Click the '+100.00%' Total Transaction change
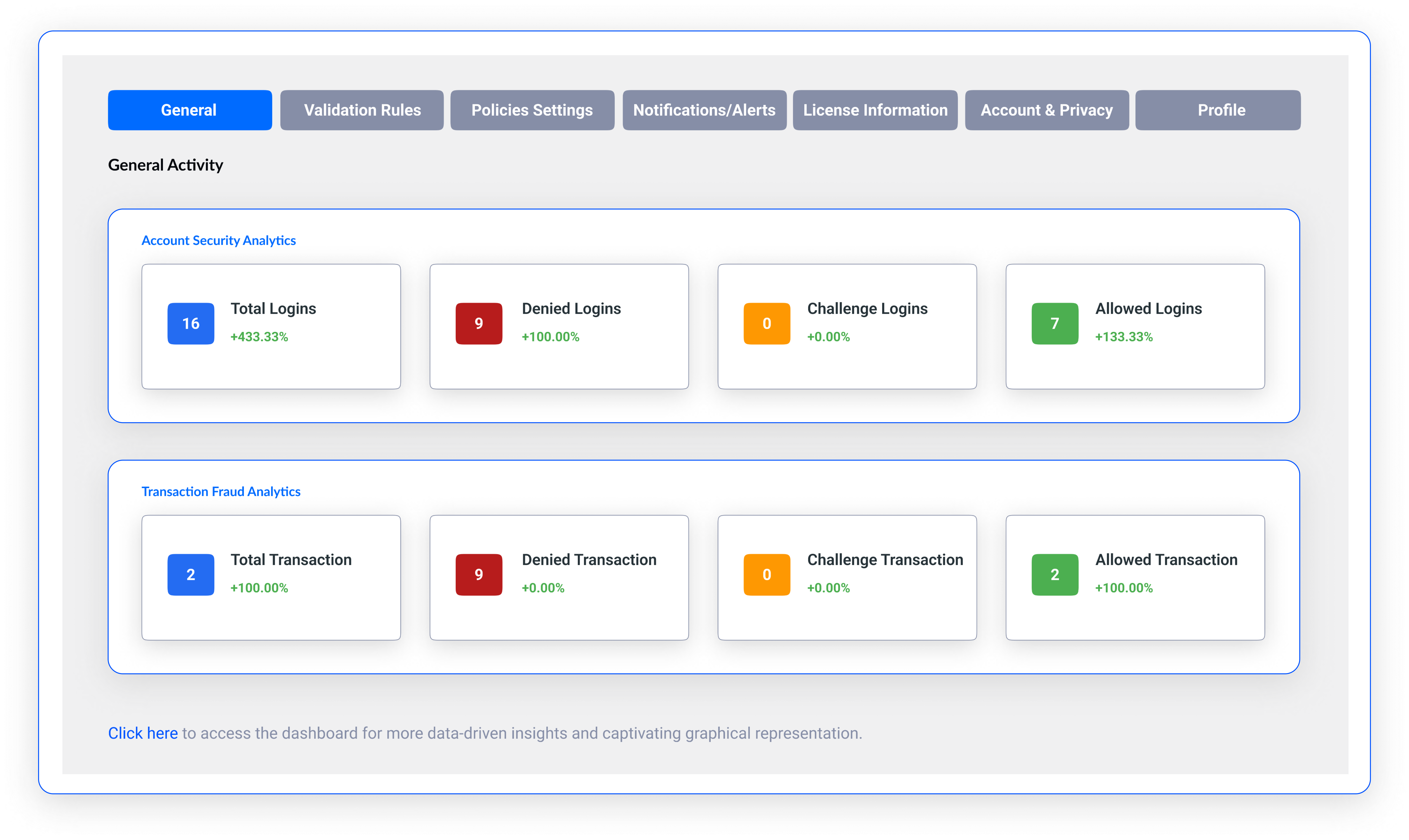 point(259,588)
